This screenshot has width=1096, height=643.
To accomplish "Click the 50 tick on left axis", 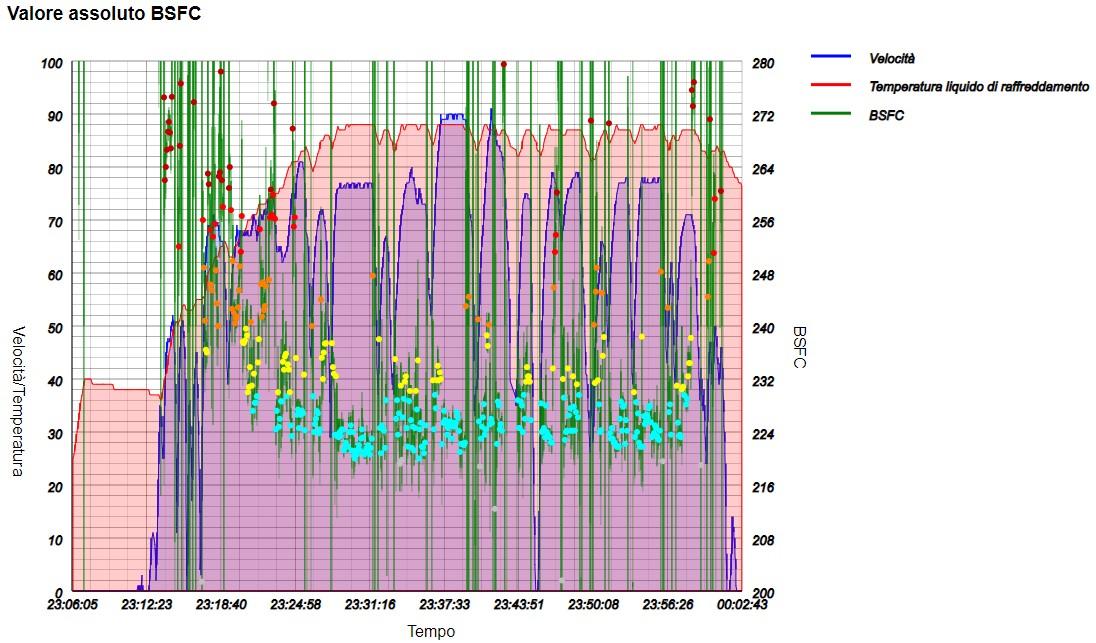I will [x=54, y=328].
